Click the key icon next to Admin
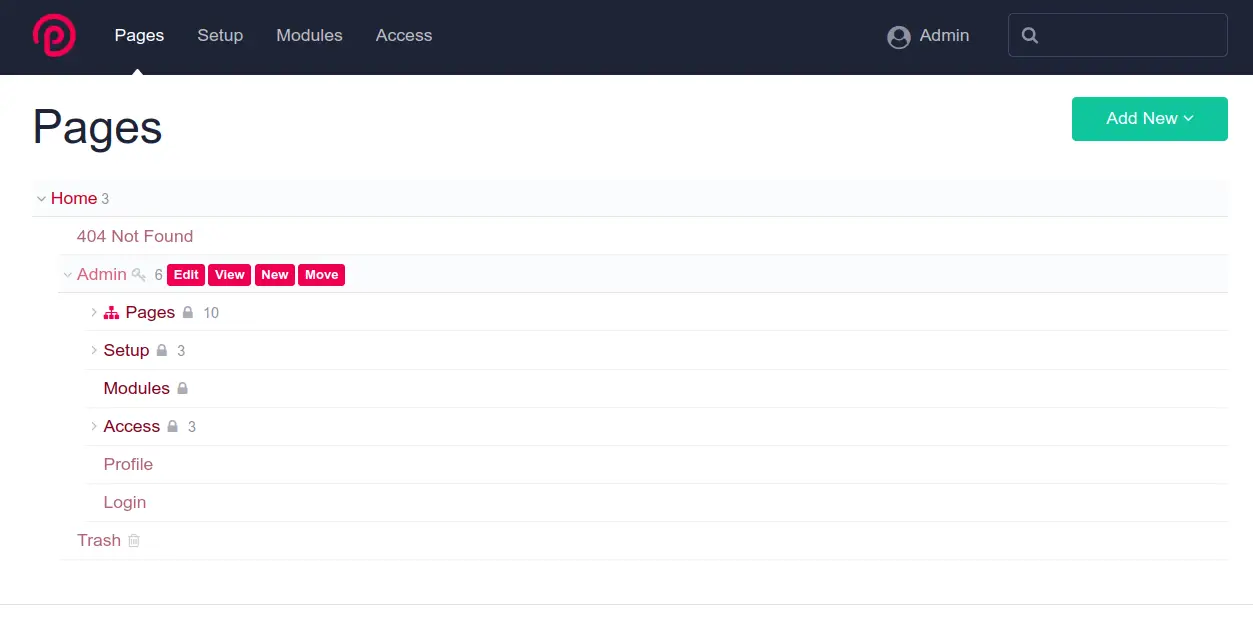This screenshot has width=1253, height=631. 139,275
